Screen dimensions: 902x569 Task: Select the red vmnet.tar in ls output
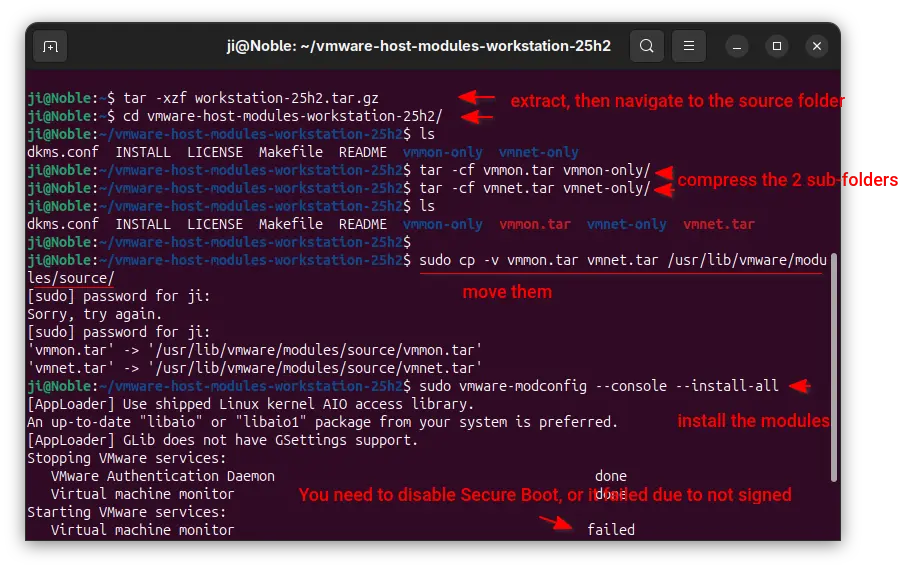pos(719,224)
